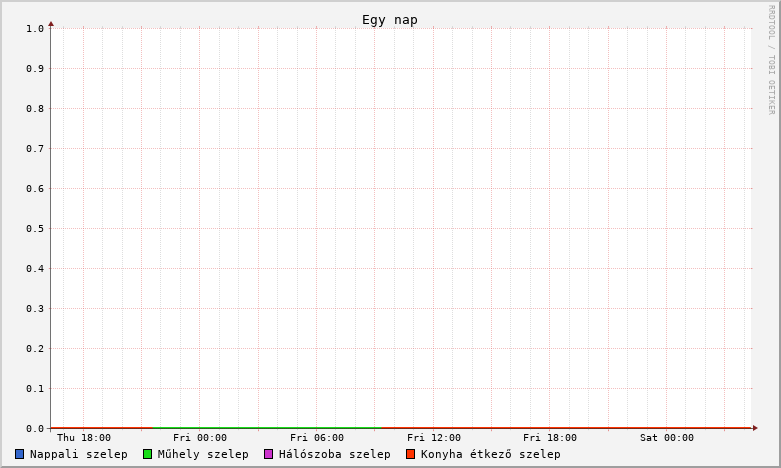
Task: Select the Fri 00:00 time axis label
Action: tap(200, 438)
